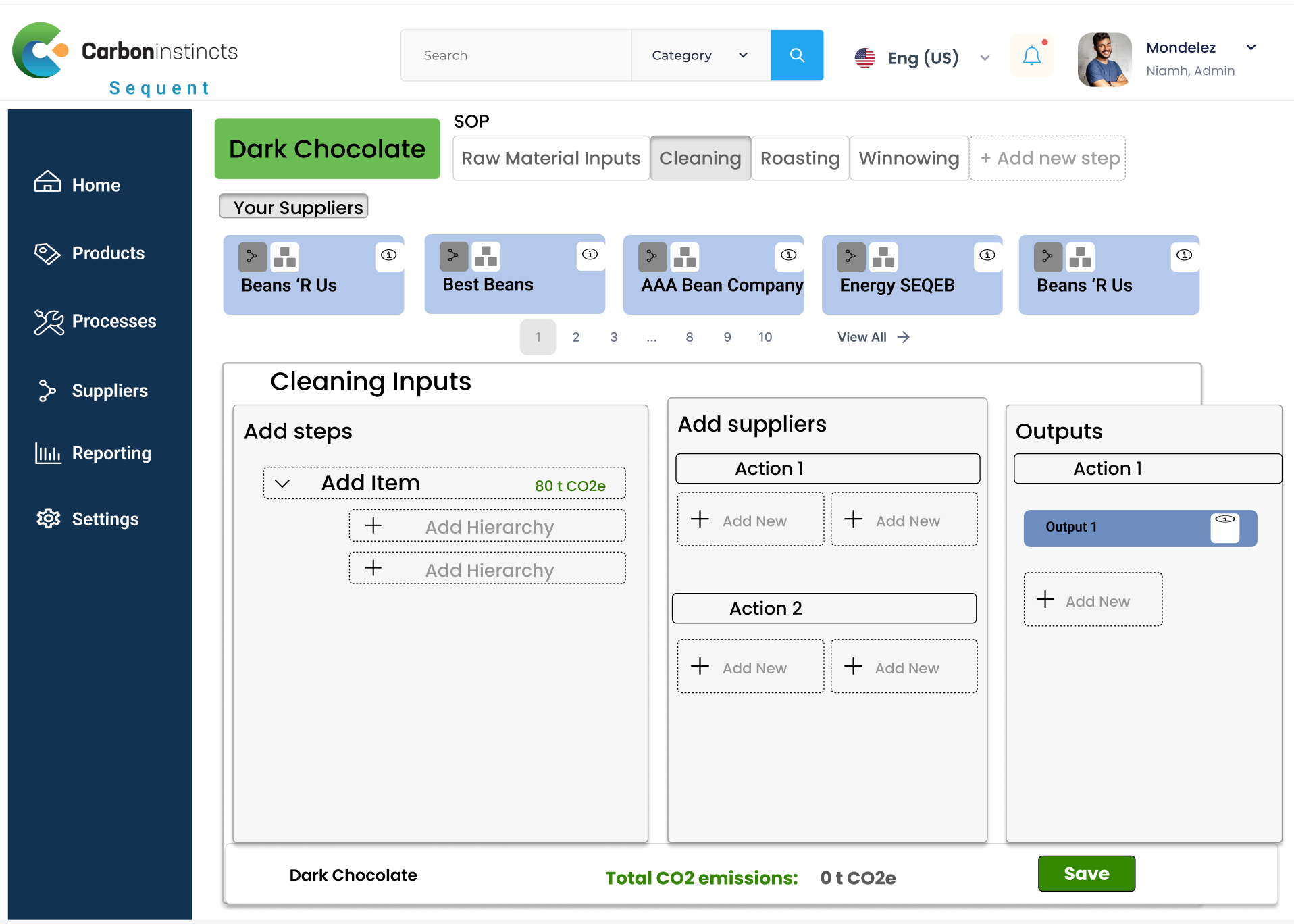Select the Energy SEQEB supplier card
The image size is (1294, 924).
point(912,275)
